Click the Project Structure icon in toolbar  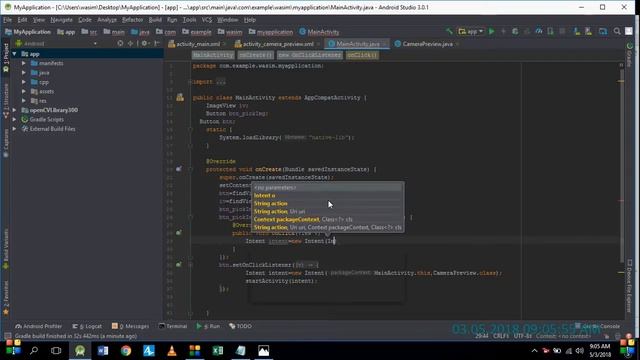click(603, 31)
